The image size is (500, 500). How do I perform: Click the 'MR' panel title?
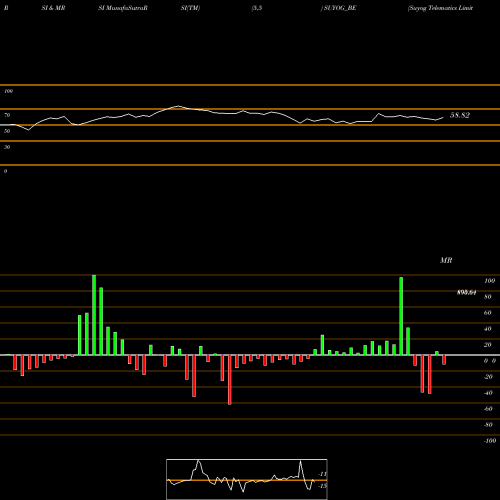pos(446,260)
